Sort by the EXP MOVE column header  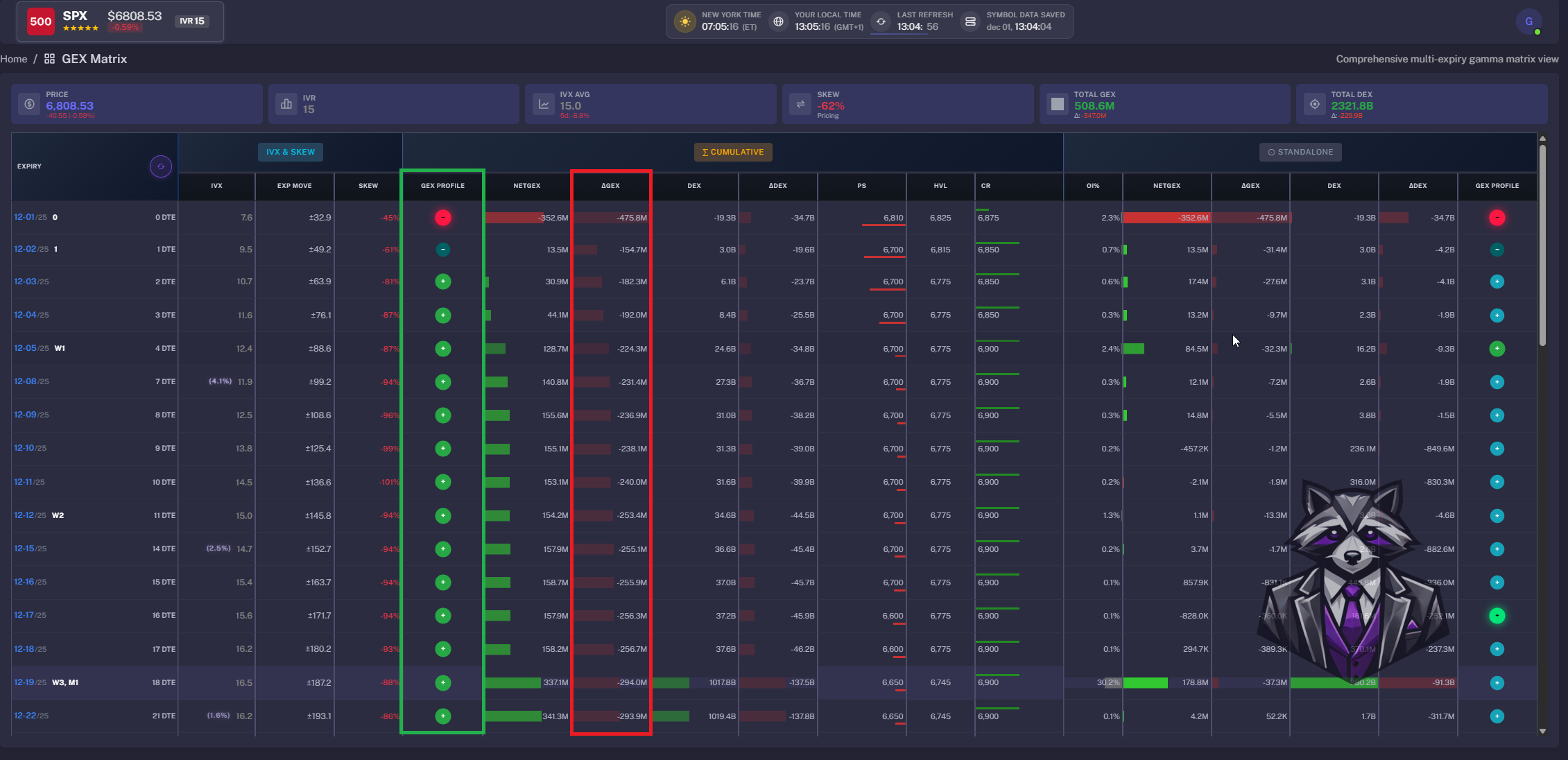(x=294, y=186)
